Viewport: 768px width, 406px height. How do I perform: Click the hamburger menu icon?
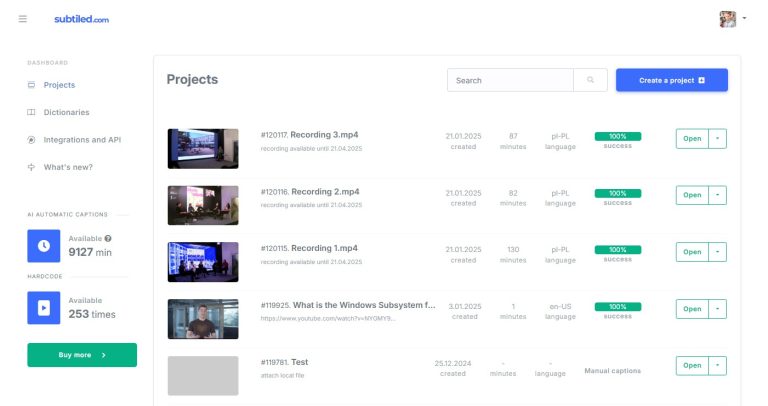pos(23,19)
